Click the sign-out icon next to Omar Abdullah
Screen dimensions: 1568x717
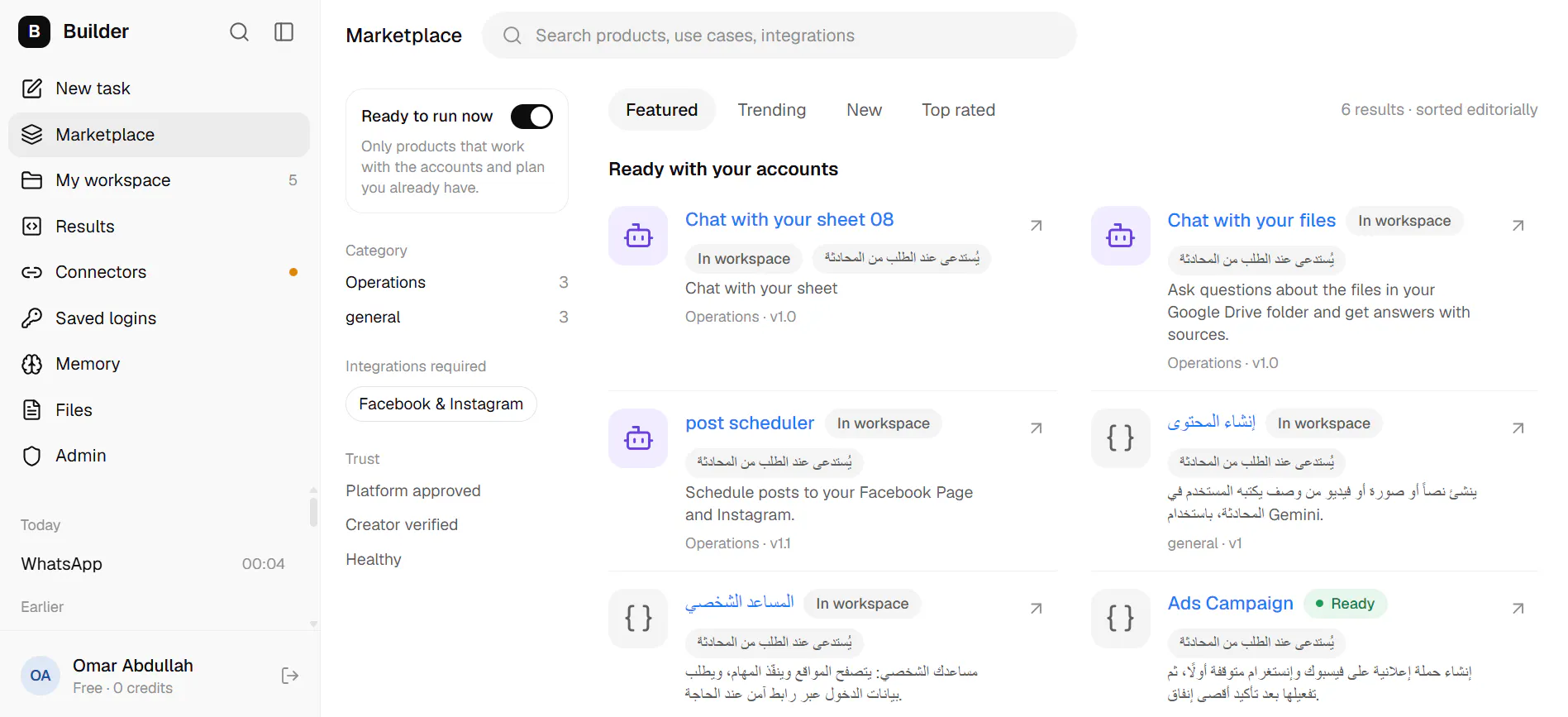pos(290,676)
